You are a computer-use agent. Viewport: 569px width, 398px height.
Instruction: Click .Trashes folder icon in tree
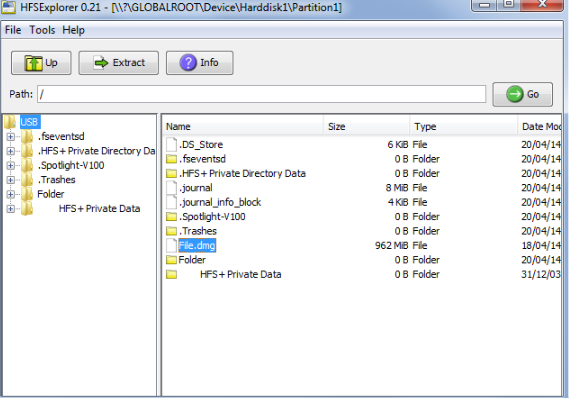tap(27, 180)
